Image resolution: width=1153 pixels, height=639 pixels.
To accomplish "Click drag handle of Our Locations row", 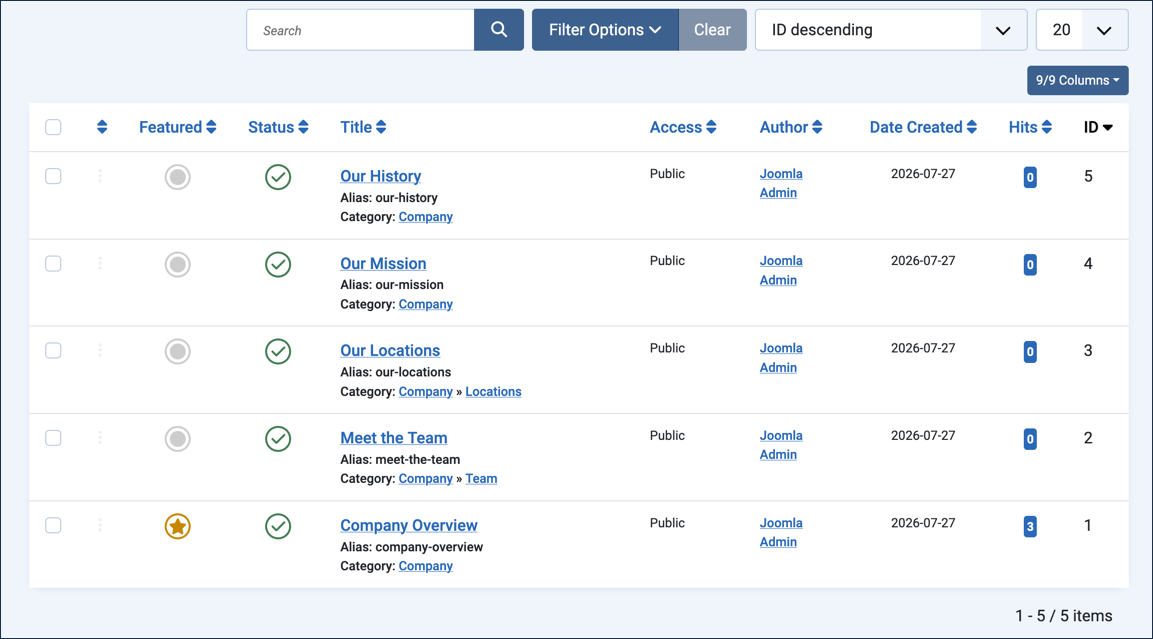I will tap(100, 350).
